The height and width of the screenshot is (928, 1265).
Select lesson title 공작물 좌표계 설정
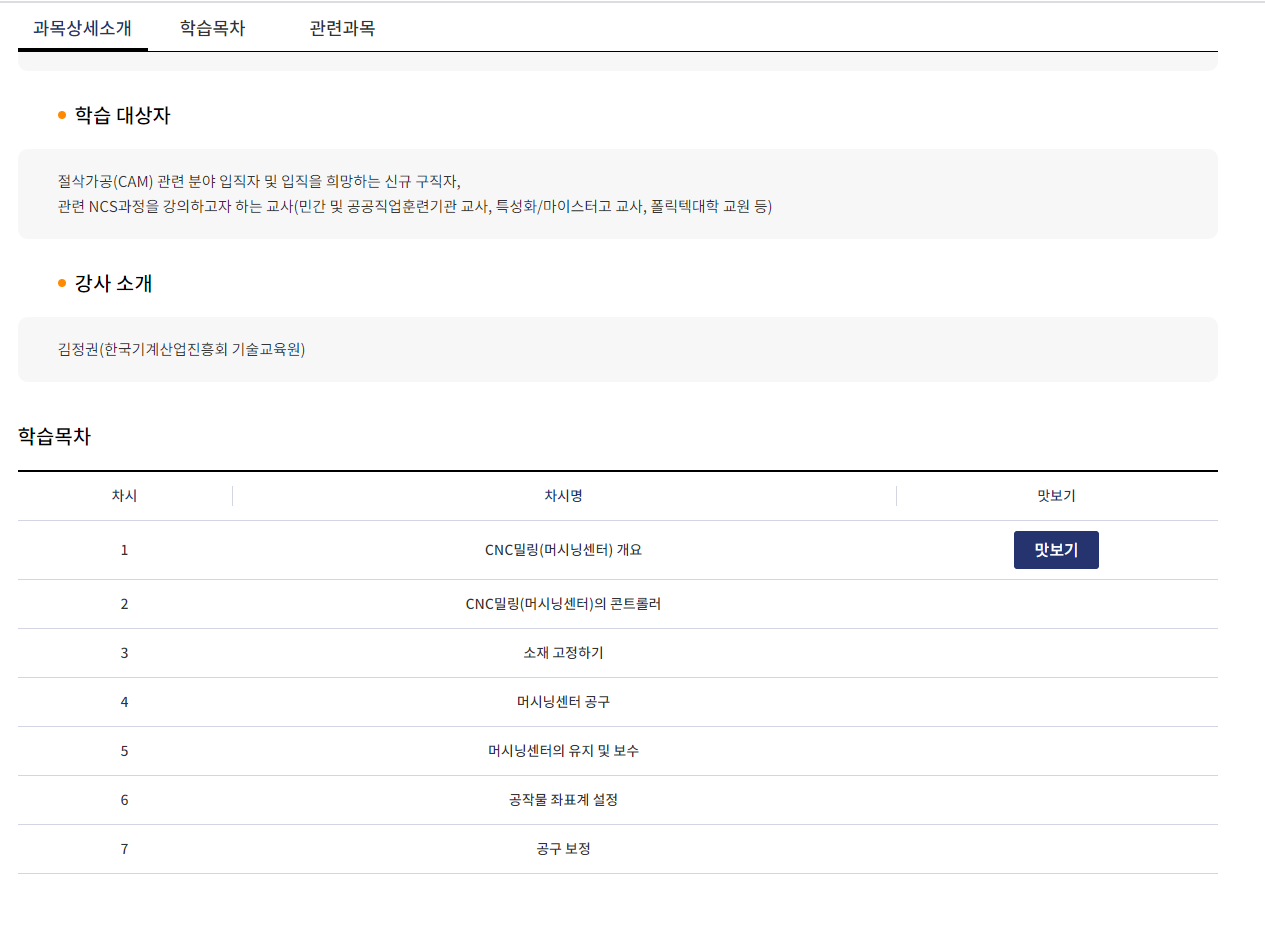(x=563, y=800)
